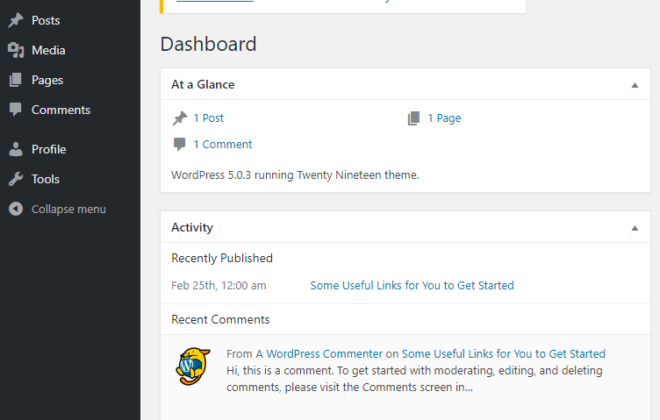The image size is (660, 420).
Task: Collapse the Activity panel
Action: coord(635,229)
